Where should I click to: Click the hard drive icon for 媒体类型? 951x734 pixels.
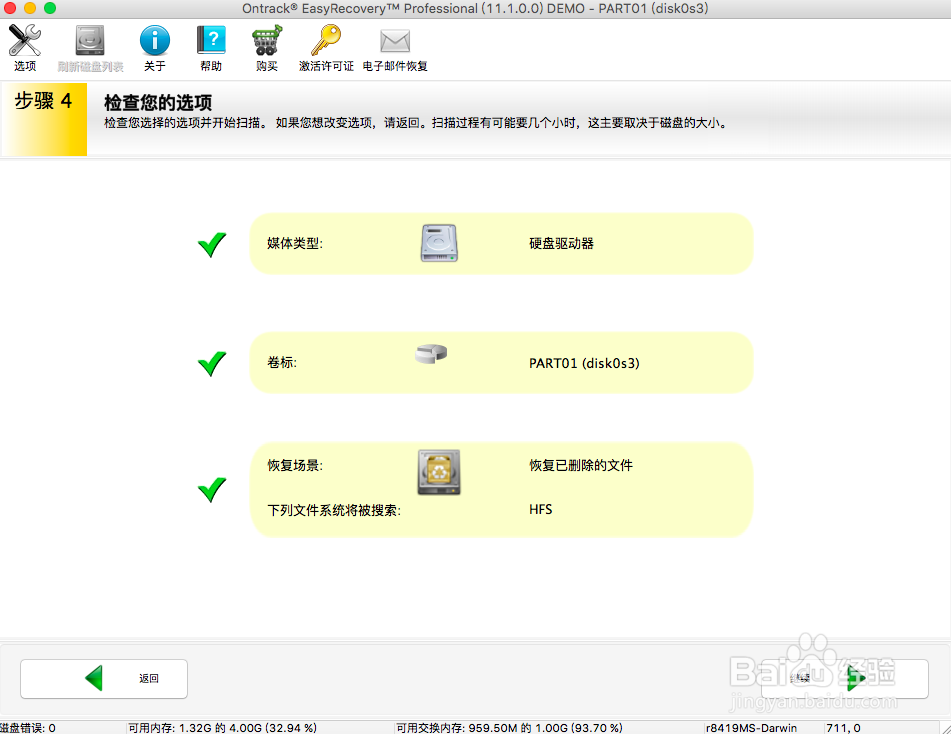[439, 243]
